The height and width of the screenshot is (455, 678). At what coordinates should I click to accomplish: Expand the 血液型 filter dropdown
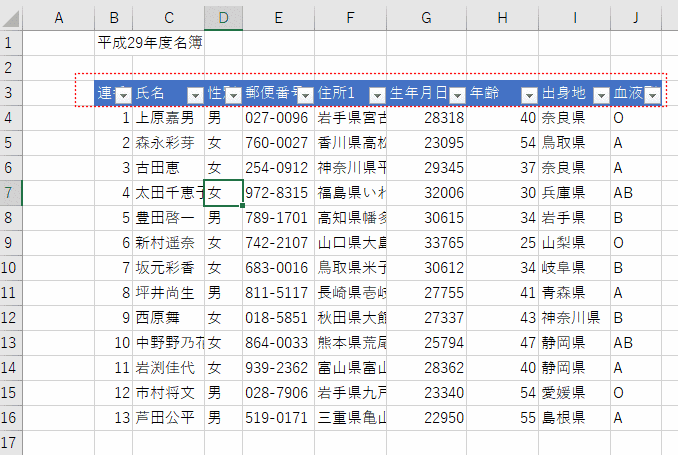click(652, 94)
